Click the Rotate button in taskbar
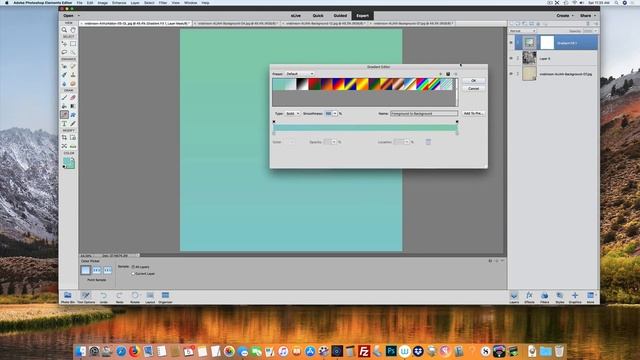This screenshot has width=640, height=360. [135, 297]
